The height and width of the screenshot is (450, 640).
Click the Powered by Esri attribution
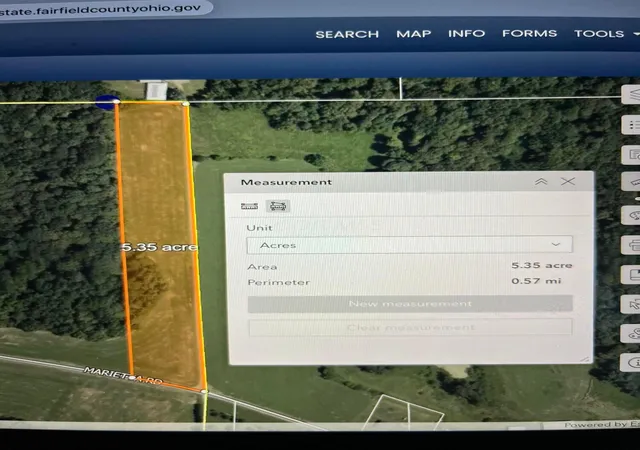tap(602, 425)
